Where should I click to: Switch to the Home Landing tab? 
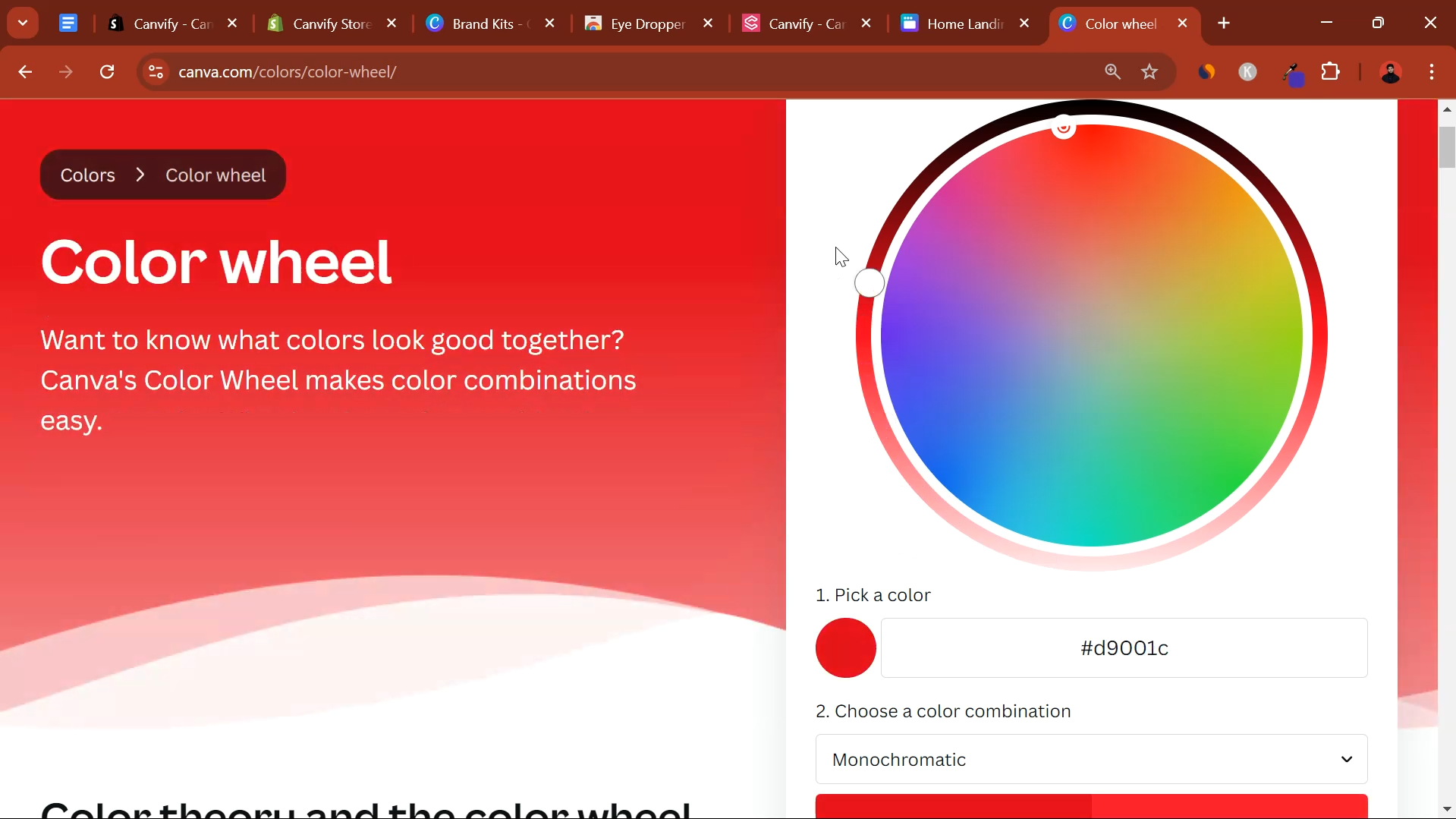[964, 24]
